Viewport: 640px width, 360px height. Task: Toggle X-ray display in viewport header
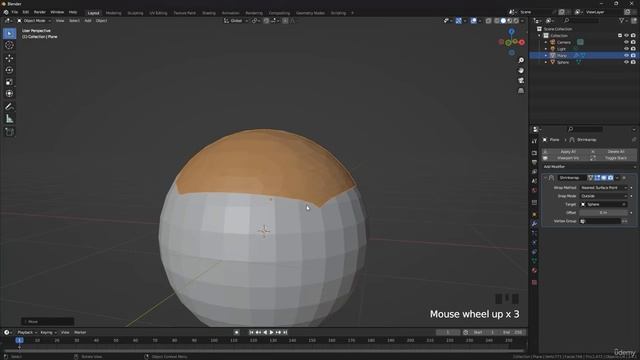[x=489, y=21]
